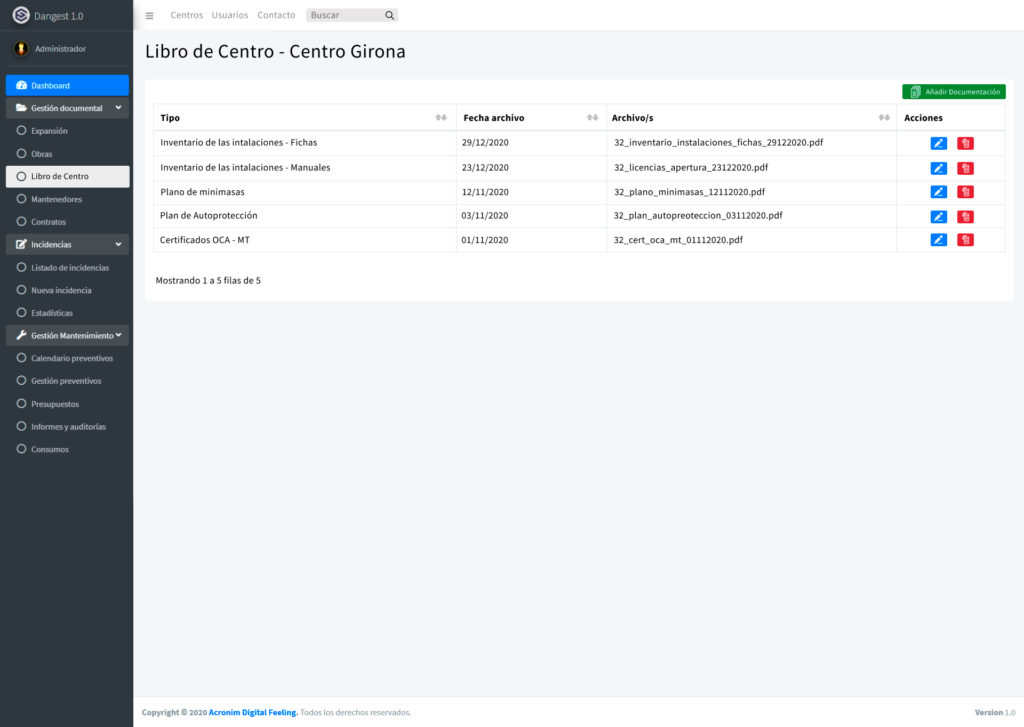Delete the Plan de Autoprotección document
Screen dimensions: 1024x727
pyautogui.click(x=965, y=216)
